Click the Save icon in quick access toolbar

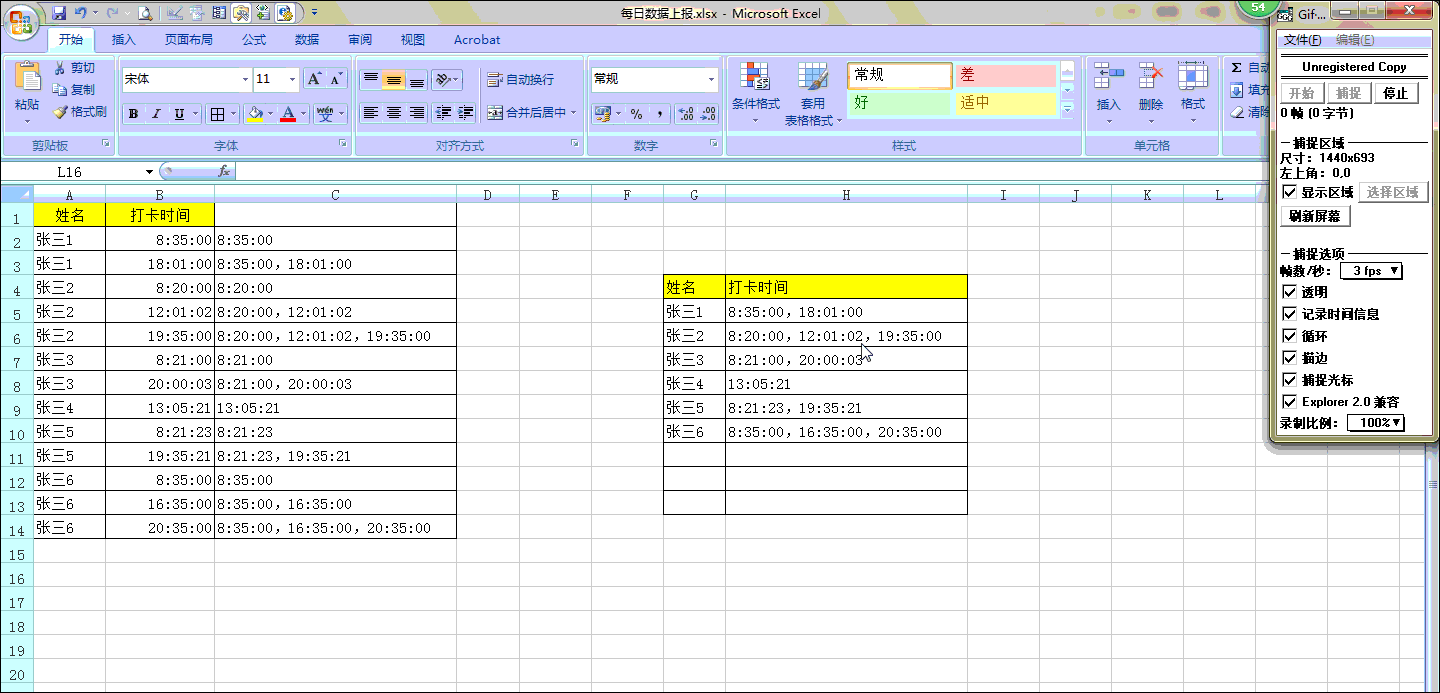tap(59, 13)
